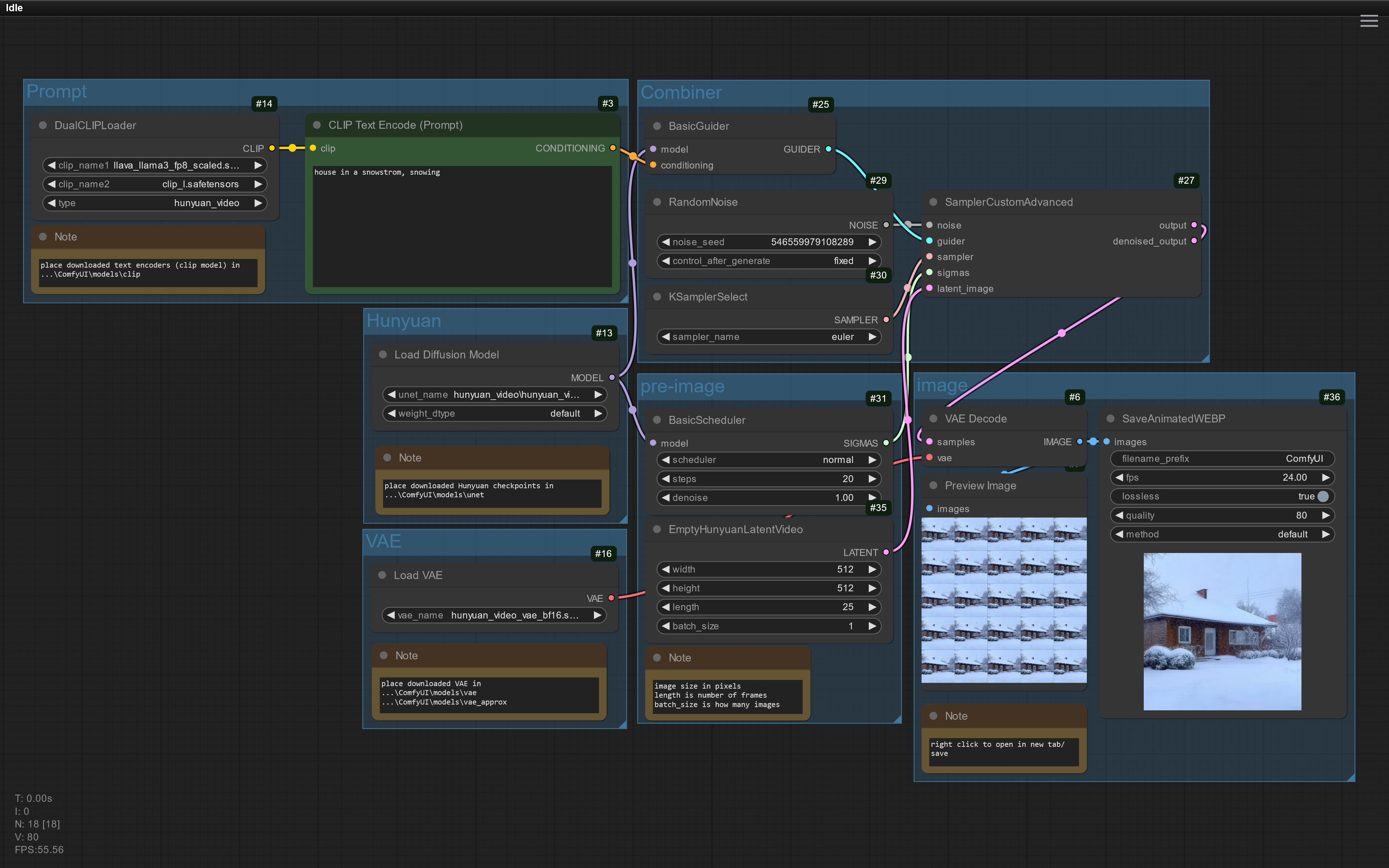Open weight_dtype dropdown showing default
The width and height of the screenshot is (1389, 868).
(494, 413)
